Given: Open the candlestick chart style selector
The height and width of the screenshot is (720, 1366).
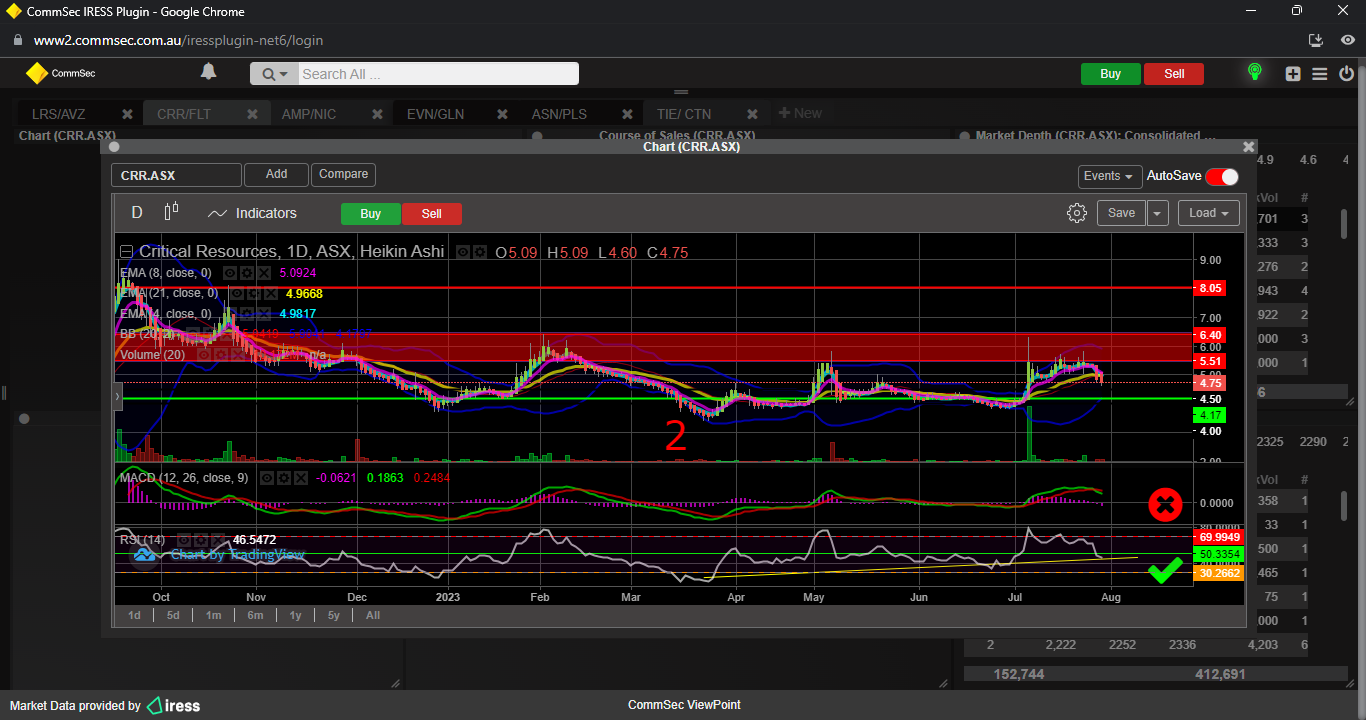Looking at the screenshot, I should pyautogui.click(x=171, y=212).
